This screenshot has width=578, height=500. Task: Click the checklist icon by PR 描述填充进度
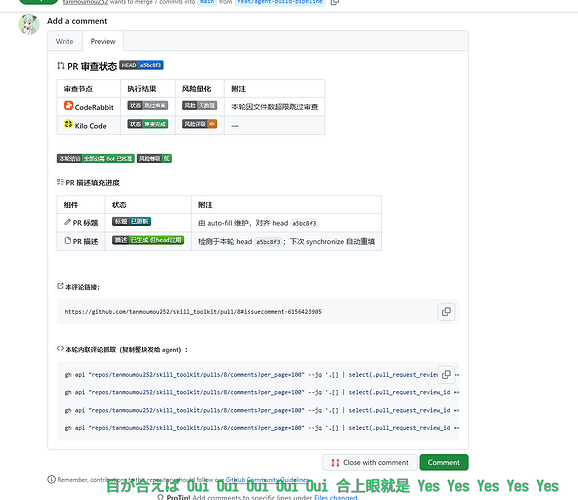pos(60,182)
